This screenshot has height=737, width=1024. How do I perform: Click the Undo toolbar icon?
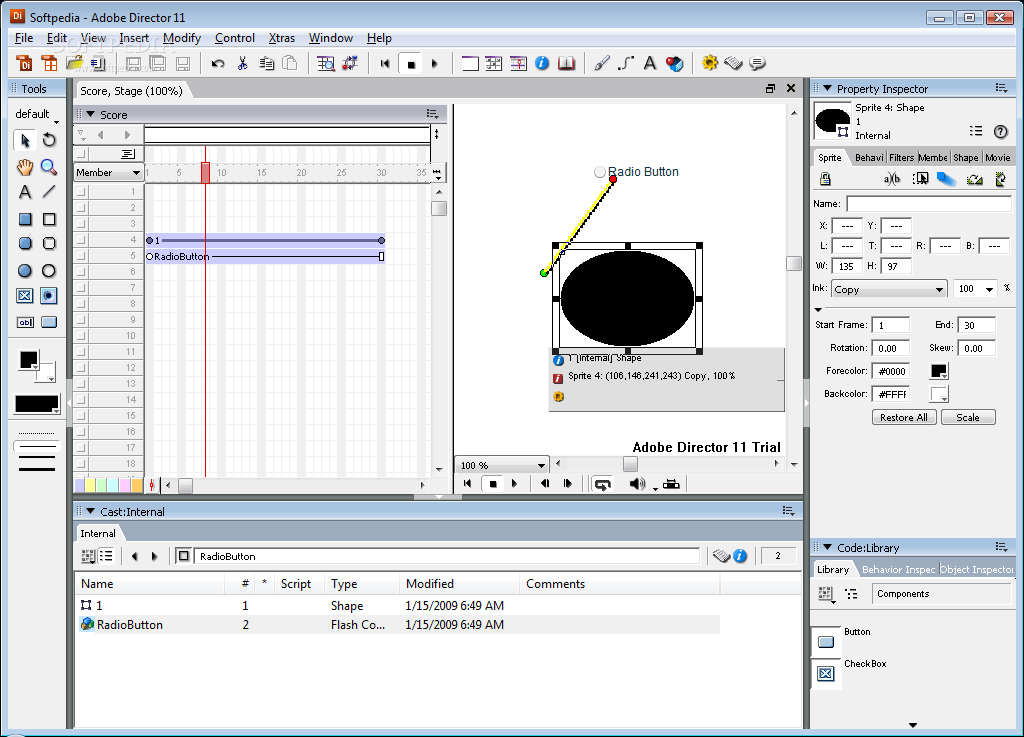(218, 63)
